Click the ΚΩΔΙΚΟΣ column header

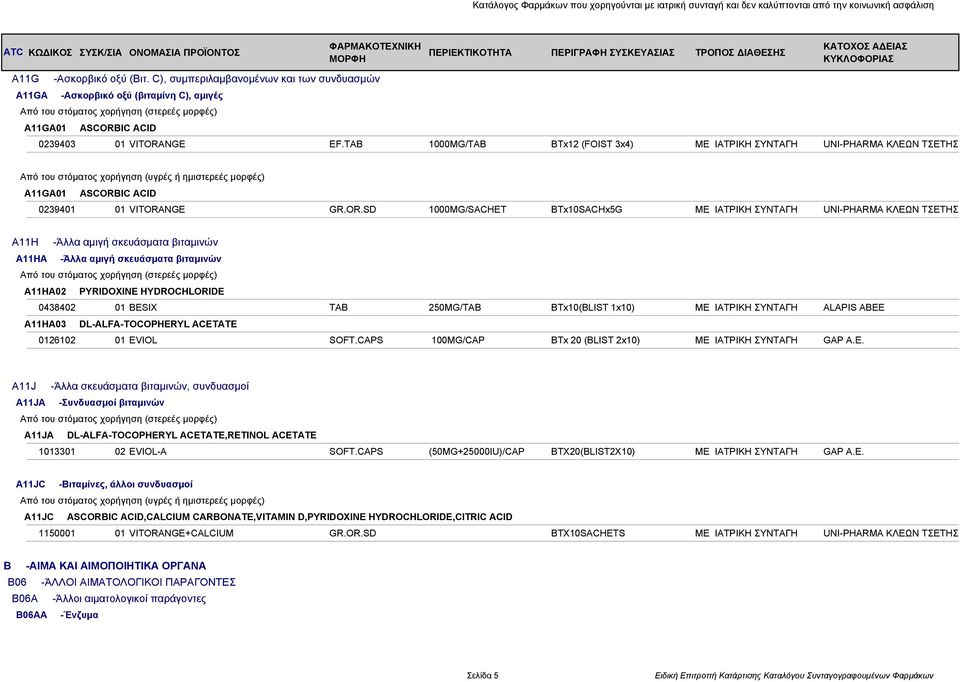(x=50, y=53)
